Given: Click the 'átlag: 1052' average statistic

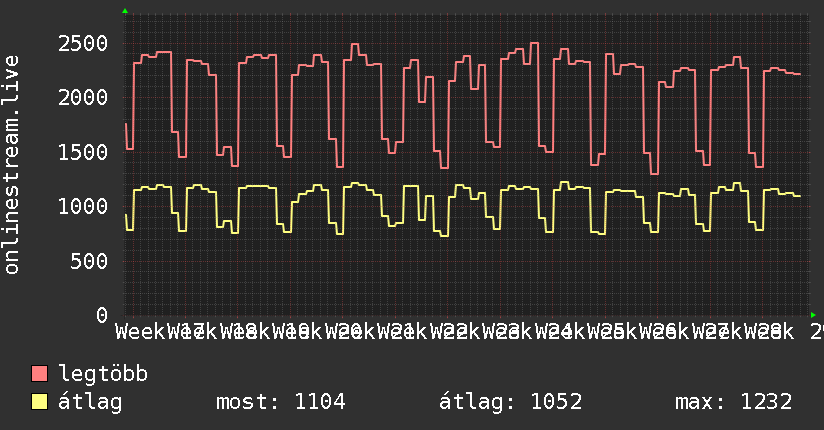Looking at the screenshot, I should click(511, 402).
